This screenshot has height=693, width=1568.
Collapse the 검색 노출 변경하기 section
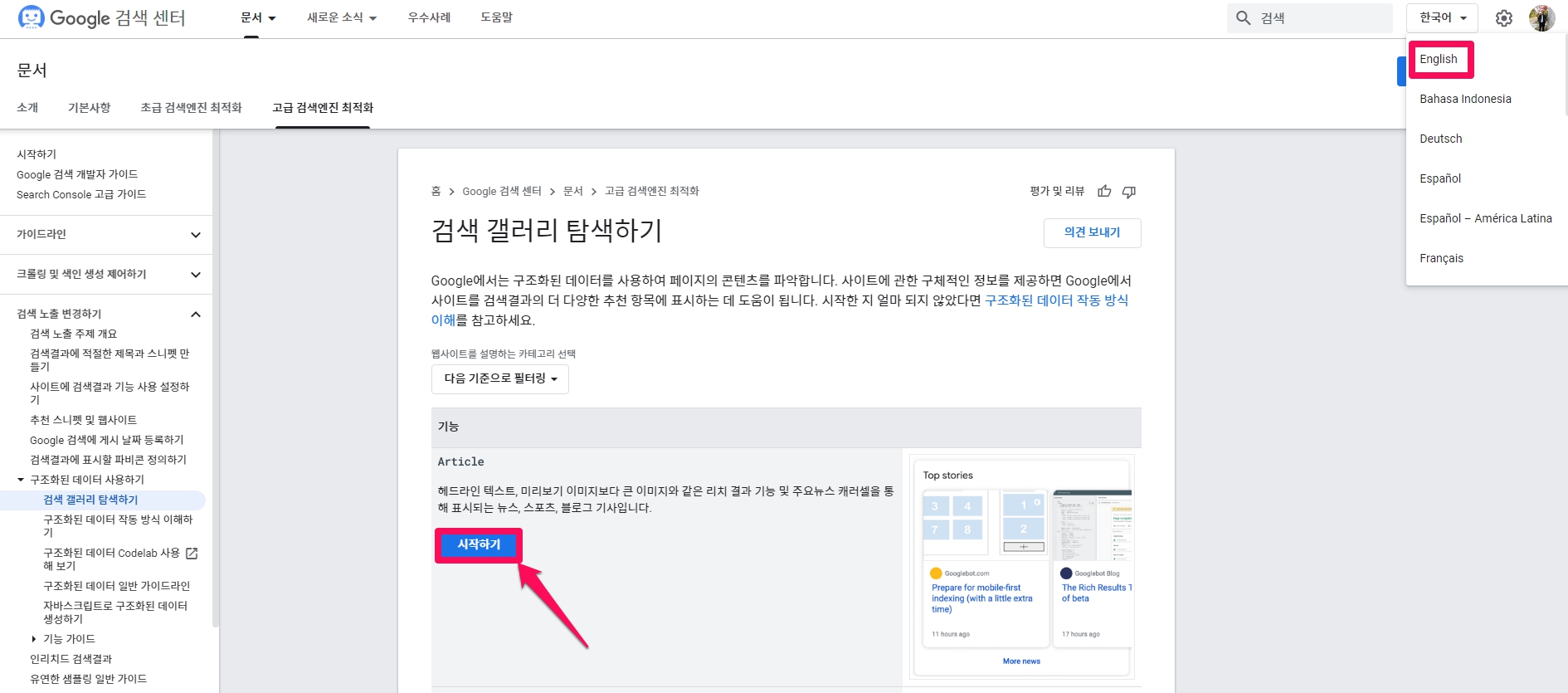[x=196, y=315]
